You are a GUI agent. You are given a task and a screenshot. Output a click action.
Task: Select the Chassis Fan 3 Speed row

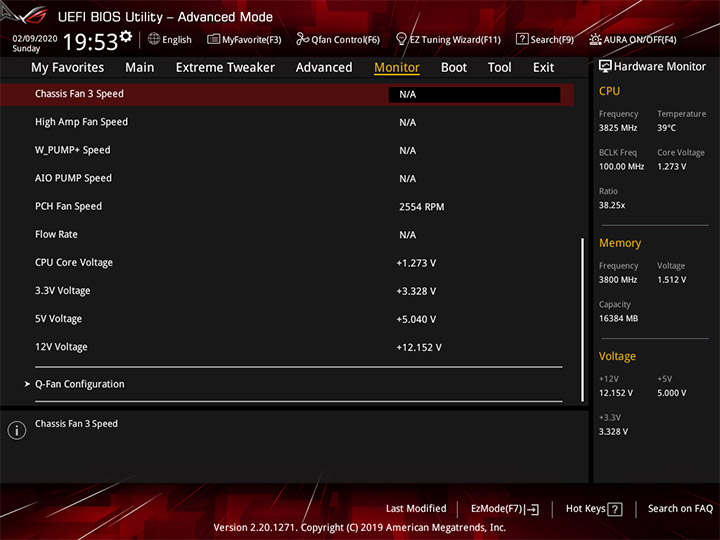[287, 94]
